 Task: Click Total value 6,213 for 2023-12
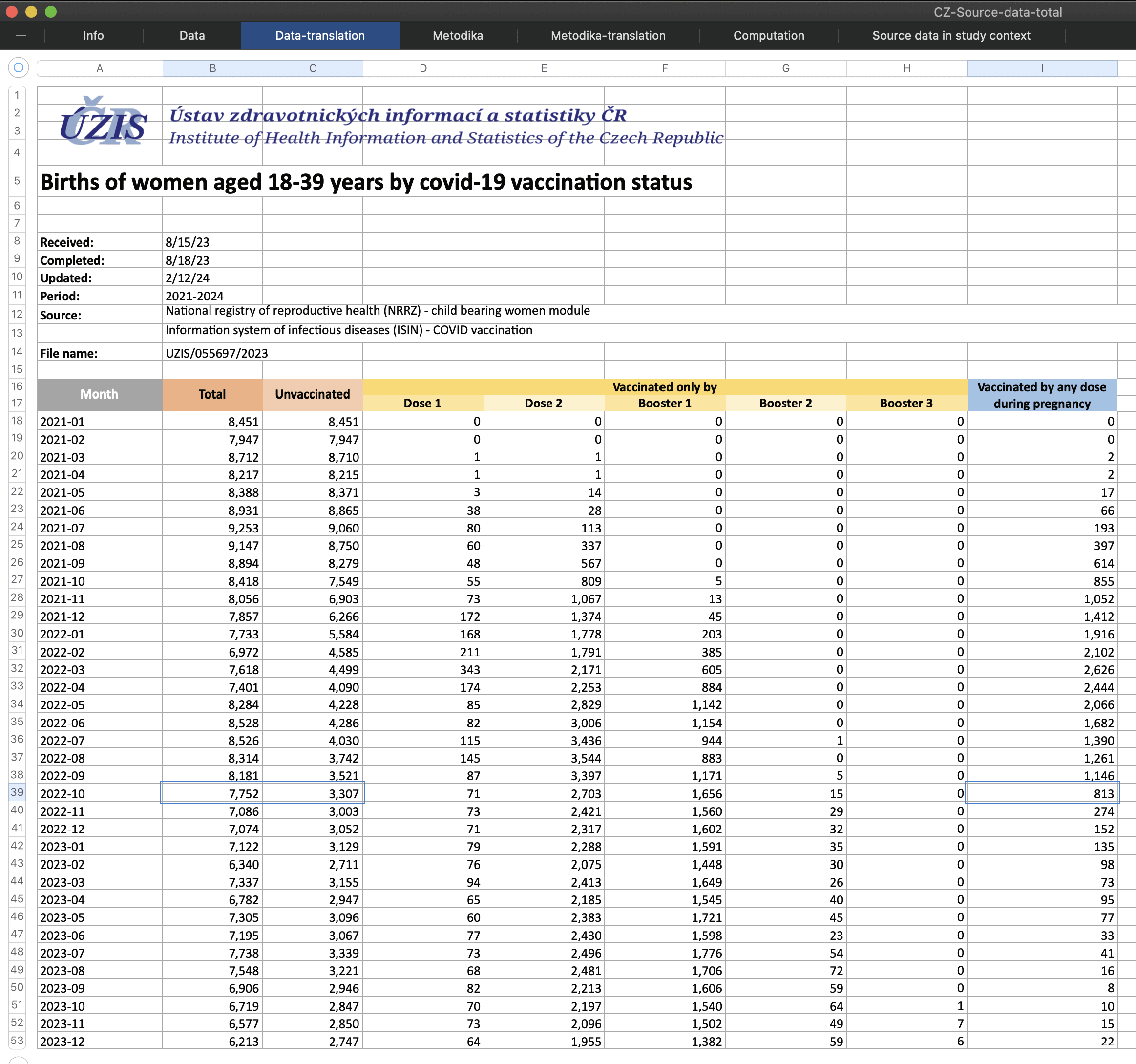[x=212, y=1041]
